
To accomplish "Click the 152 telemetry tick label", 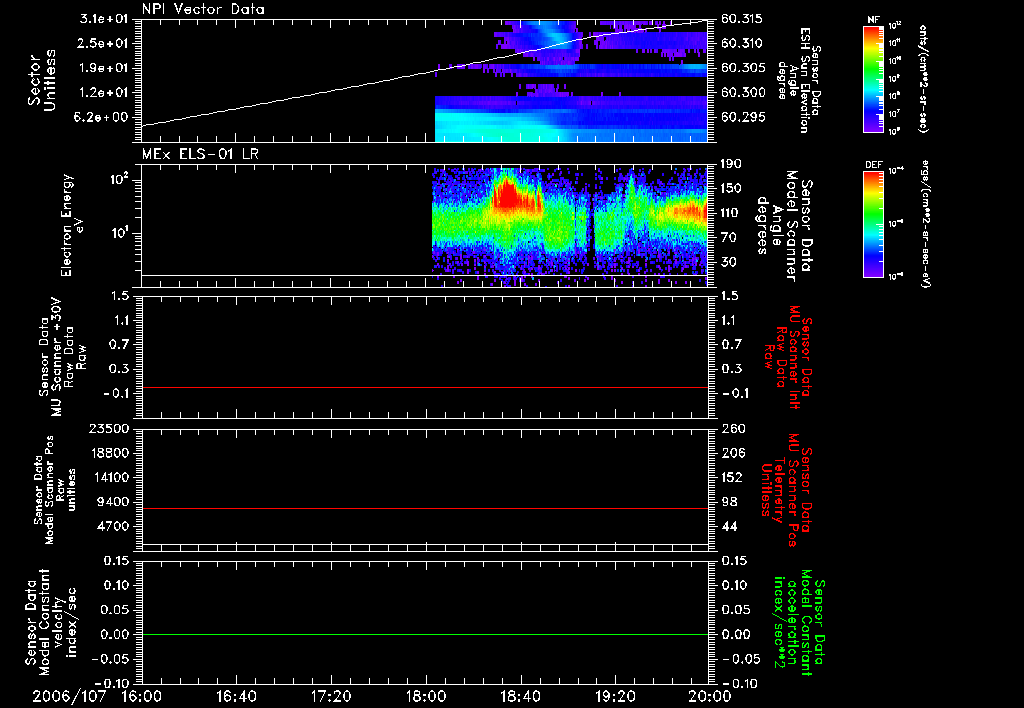I will (x=732, y=477).
